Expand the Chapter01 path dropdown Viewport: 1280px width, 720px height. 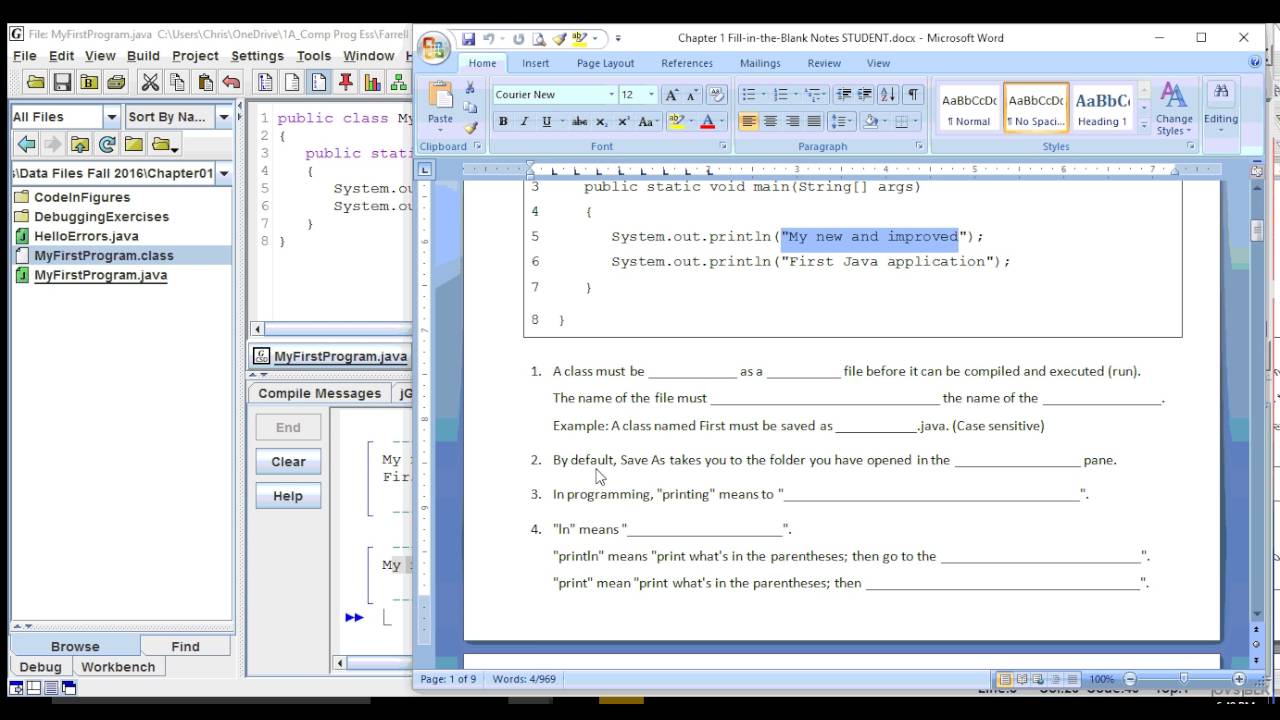tap(224, 173)
